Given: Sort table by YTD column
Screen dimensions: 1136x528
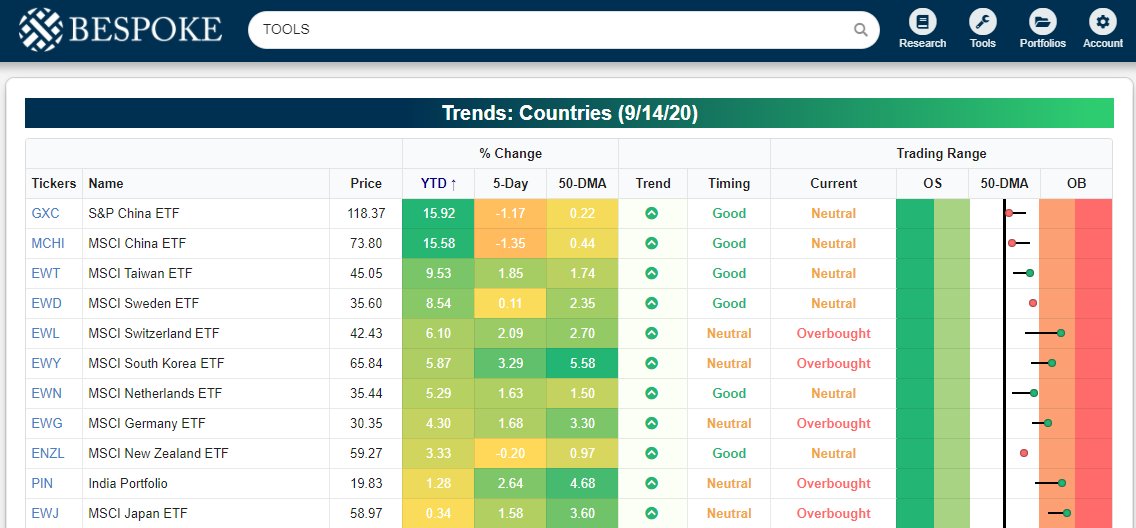Looking at the screenshot, I should (x=439, y=183).
